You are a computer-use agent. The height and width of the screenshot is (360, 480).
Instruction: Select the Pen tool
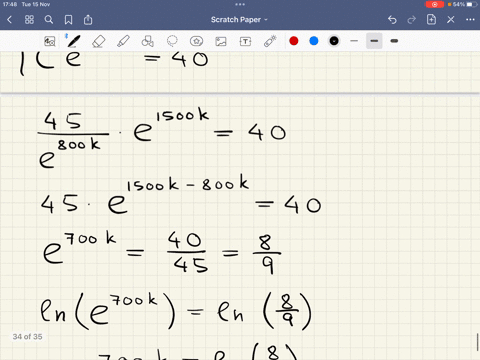tap(73, 41)
